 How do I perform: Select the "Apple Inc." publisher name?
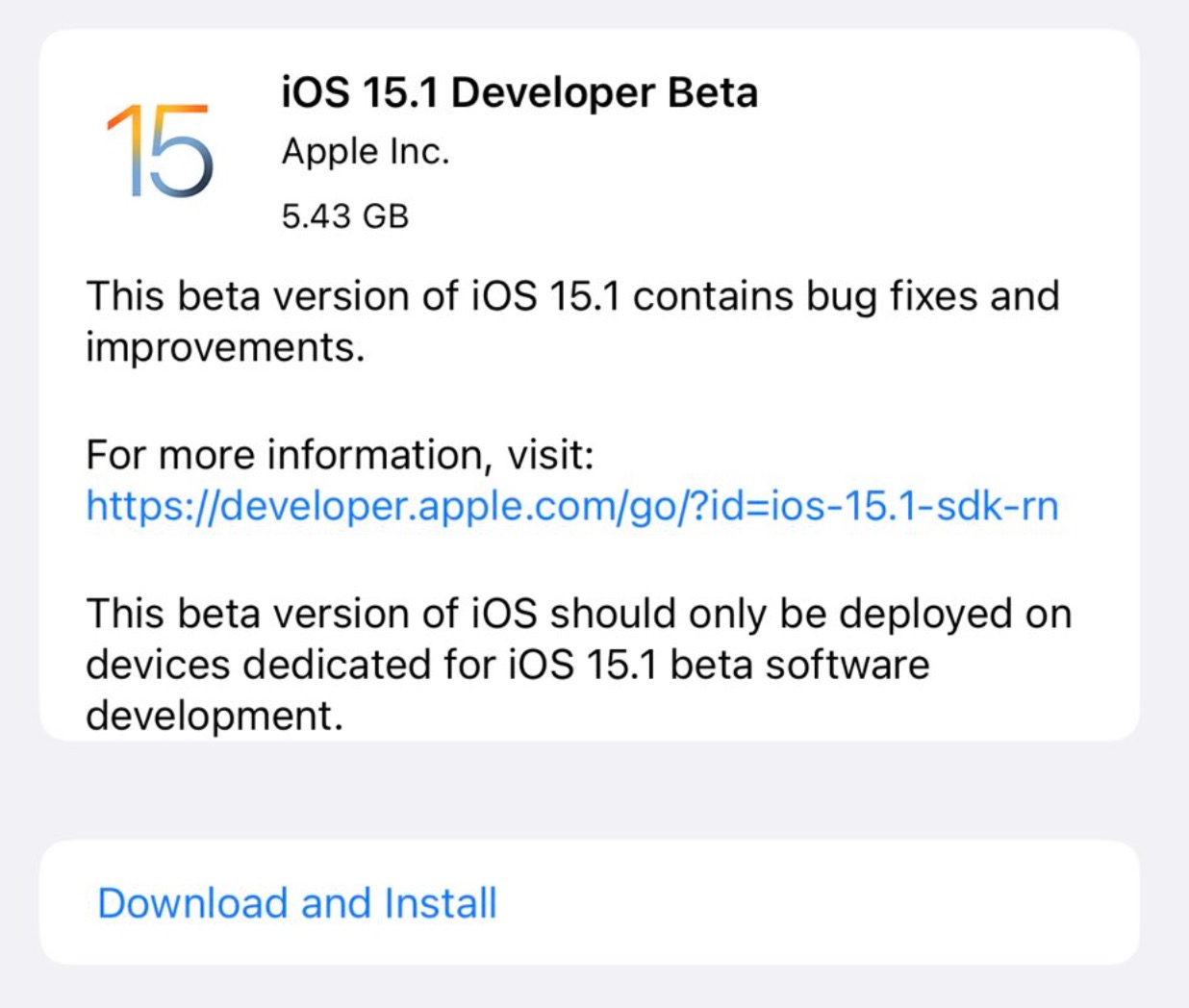(366, 152)
